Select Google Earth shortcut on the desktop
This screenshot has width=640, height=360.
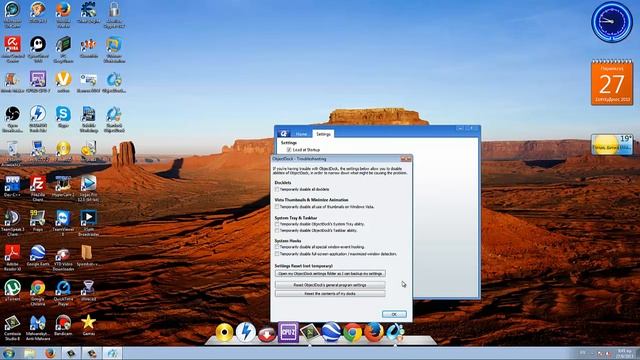coord(38,256)
